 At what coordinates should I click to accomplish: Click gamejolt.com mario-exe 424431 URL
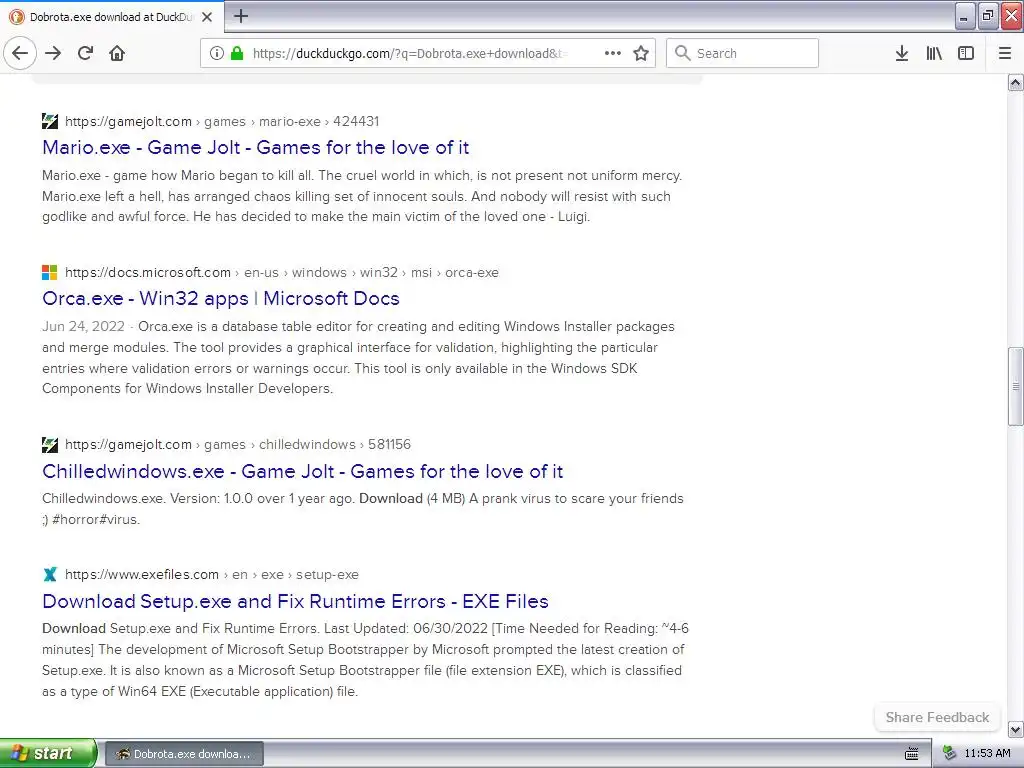[222, 121]
